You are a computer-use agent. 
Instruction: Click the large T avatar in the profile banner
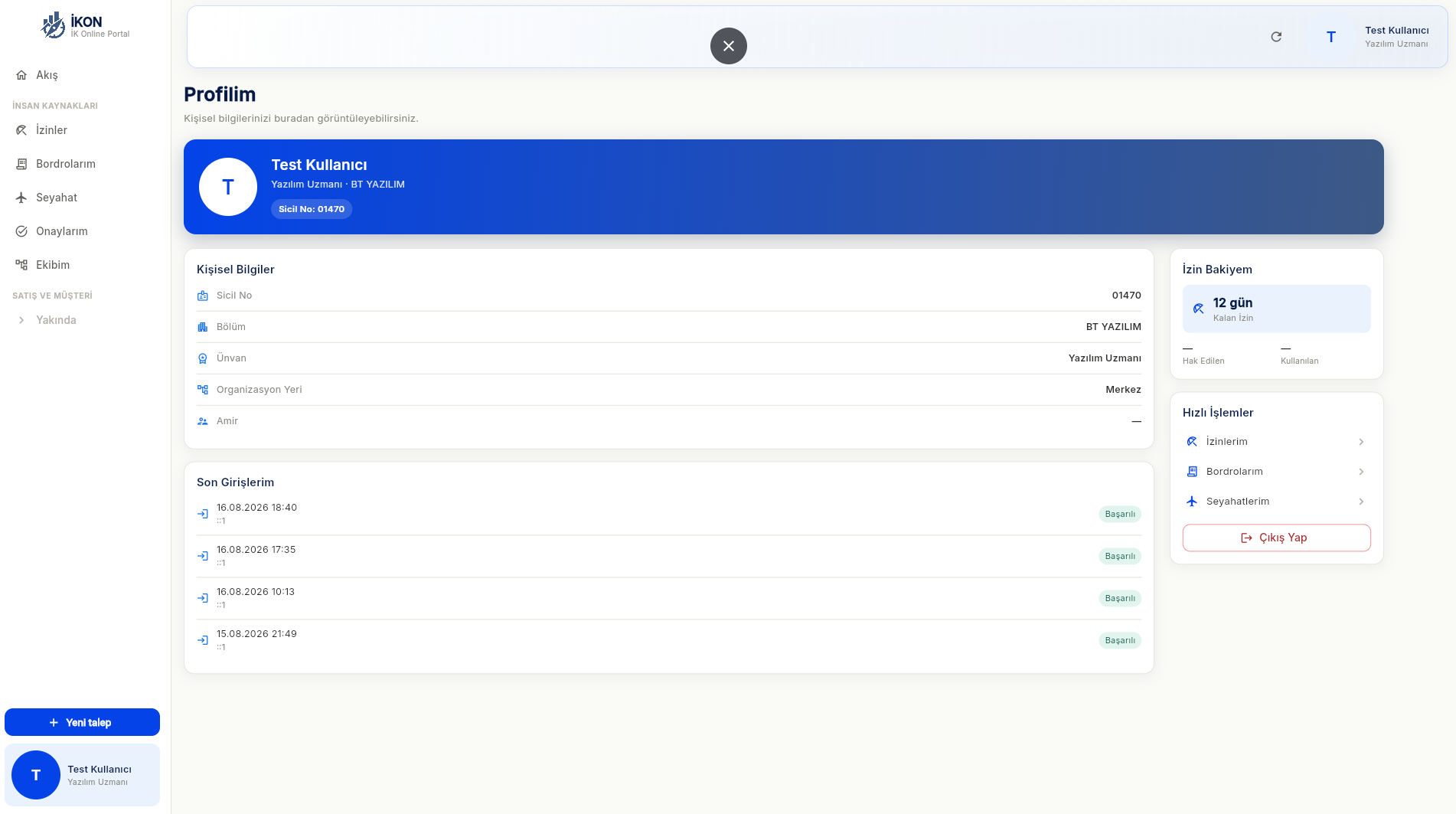[x=228, y=187]
